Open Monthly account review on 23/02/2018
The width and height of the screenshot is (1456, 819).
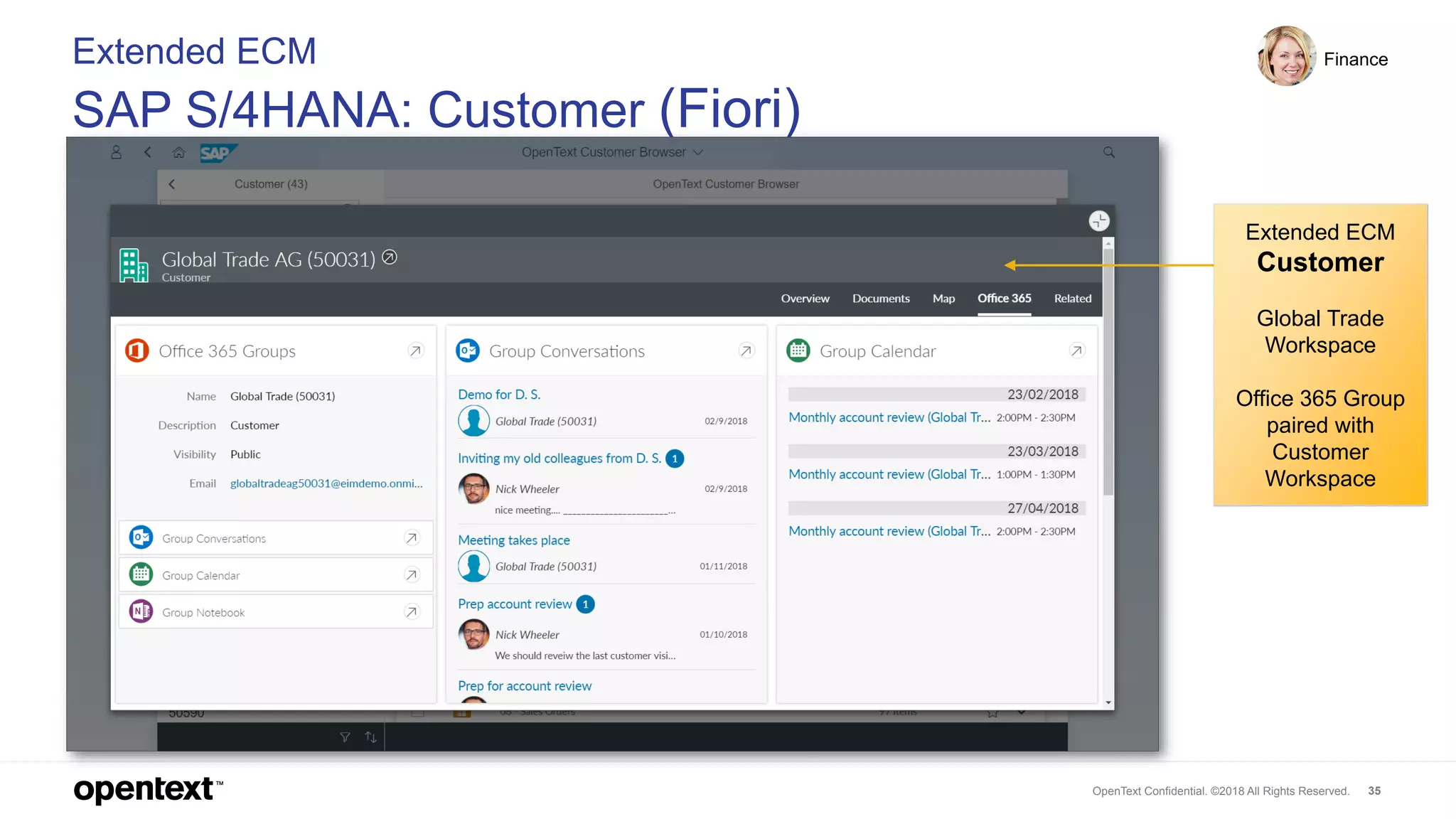[889, 417]
